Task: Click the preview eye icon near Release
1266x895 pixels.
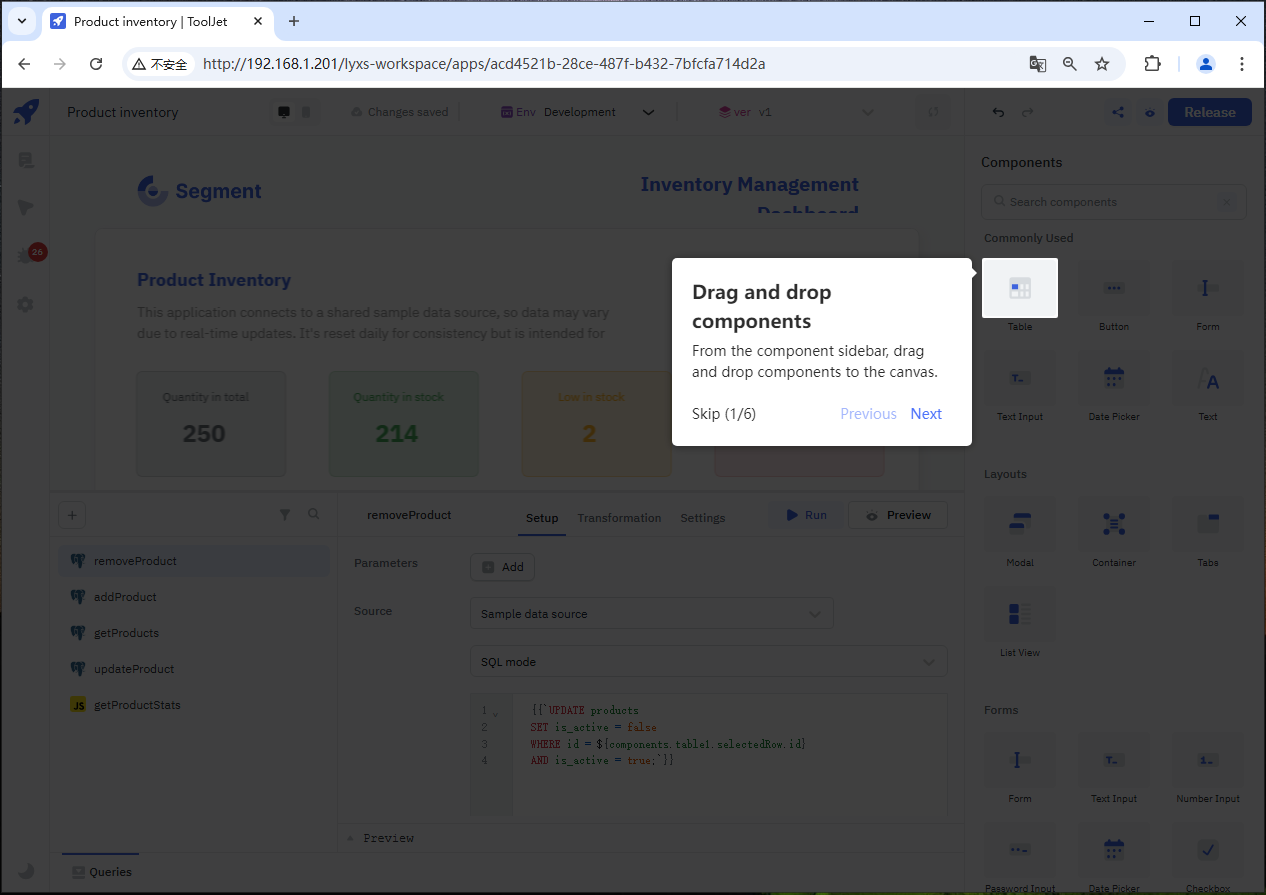Action: click(x=1150, y=112)
